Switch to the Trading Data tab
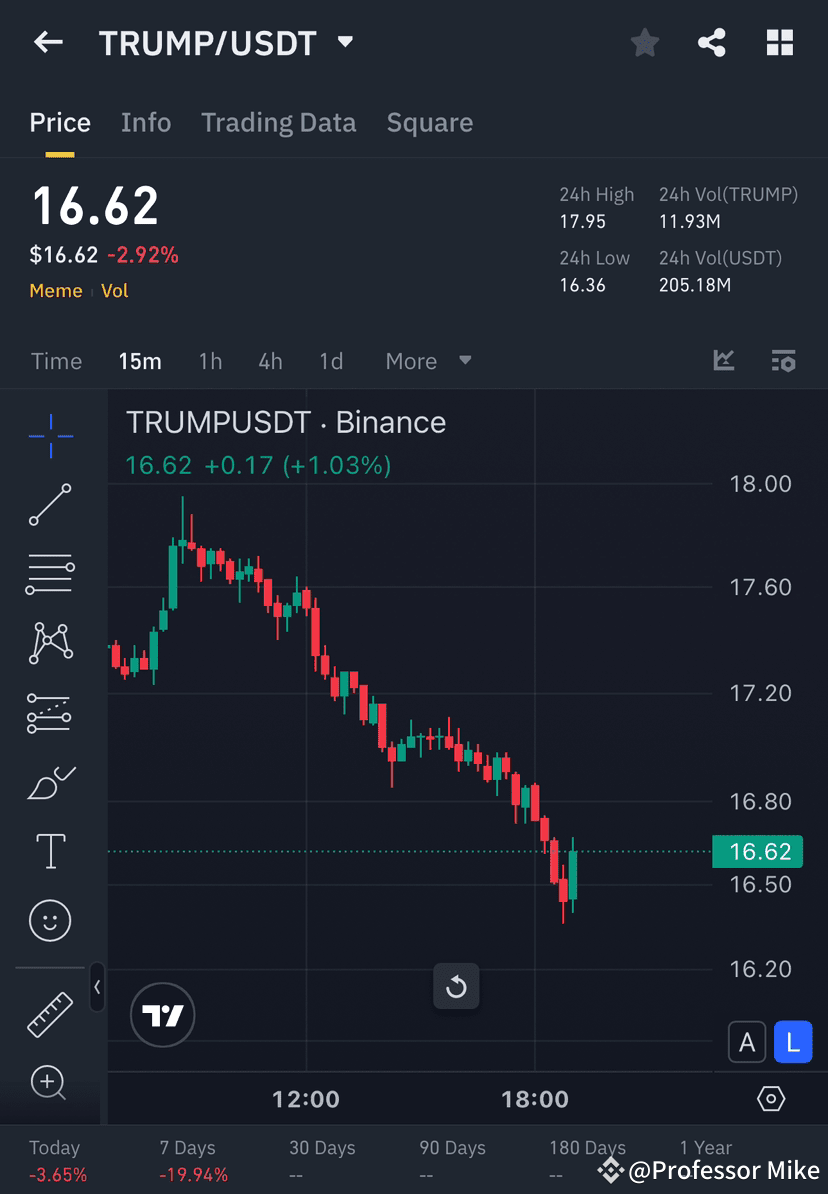The height and width of the screenshot is (1194, 828). pos(279,122)
